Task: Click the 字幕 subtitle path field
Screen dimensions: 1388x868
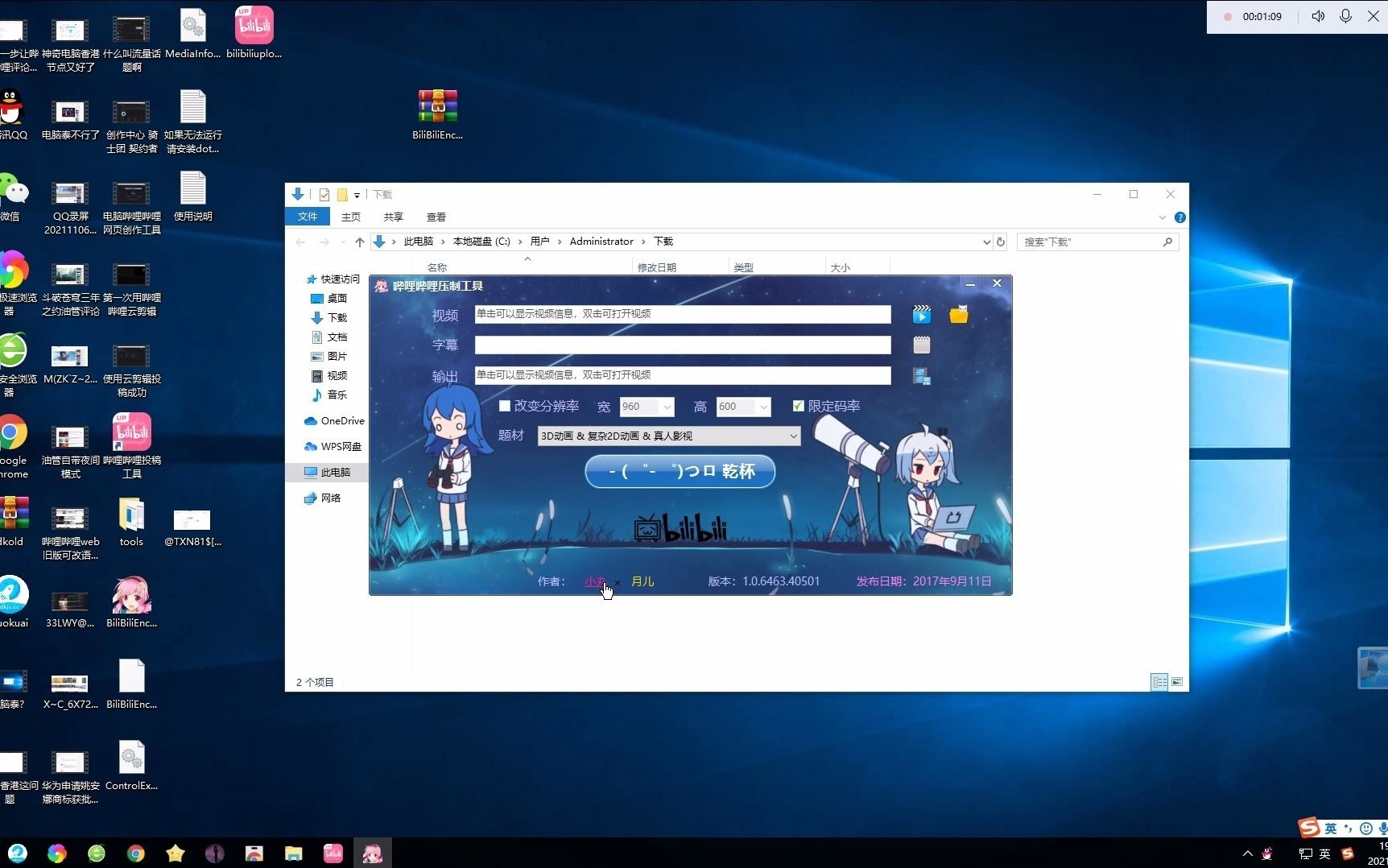Action: click(x=683, y=345)
